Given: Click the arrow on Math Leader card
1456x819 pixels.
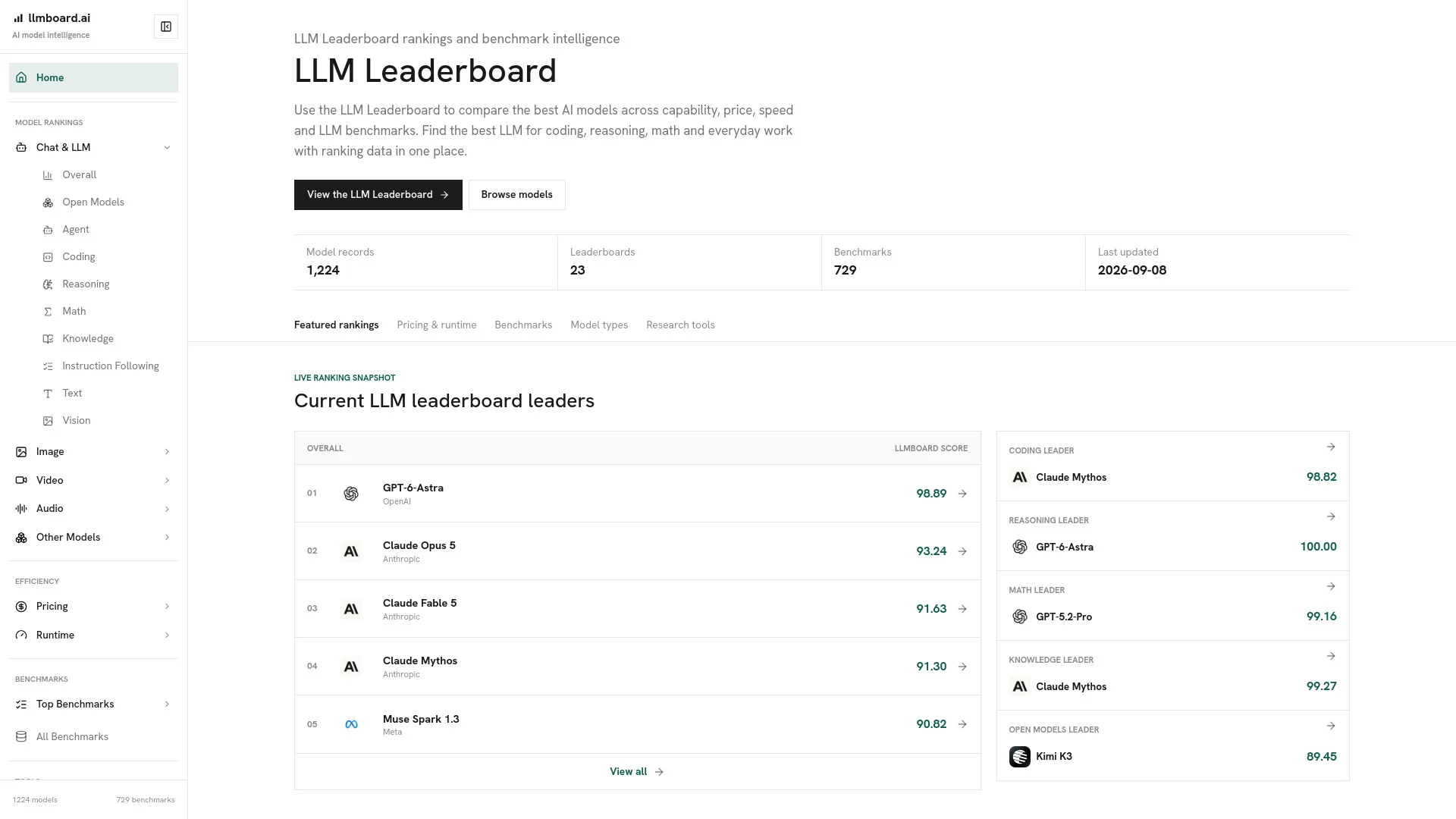Looking at the screenshot, I should coord(1331,586).
